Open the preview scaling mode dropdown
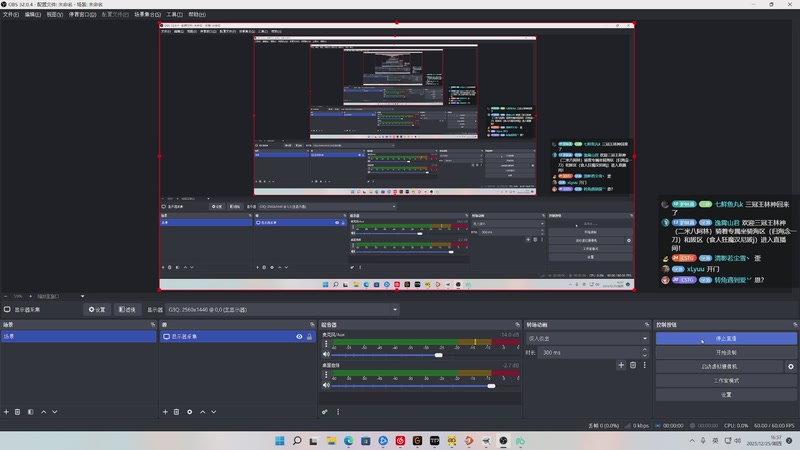This screenshot has height=450, width=800. (x=60, y=296)
